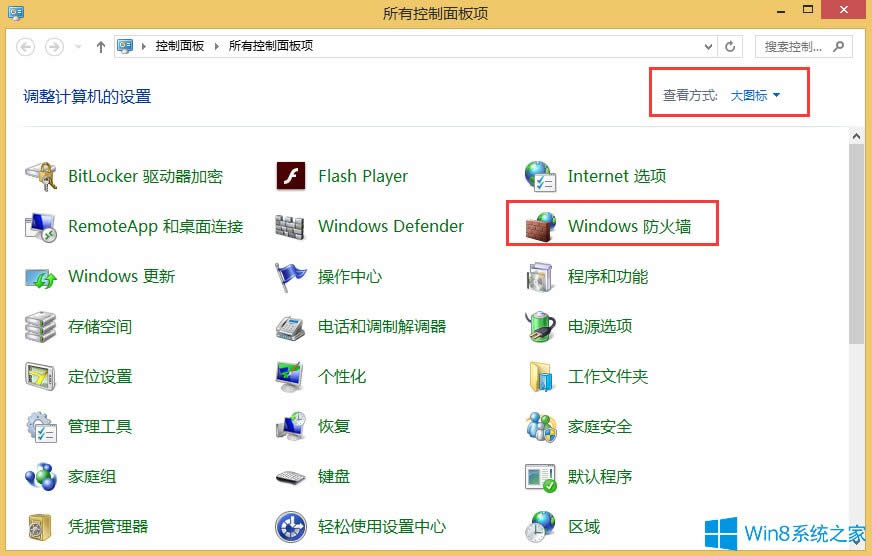Click the 管理工具 gear icon

[41, 426]
